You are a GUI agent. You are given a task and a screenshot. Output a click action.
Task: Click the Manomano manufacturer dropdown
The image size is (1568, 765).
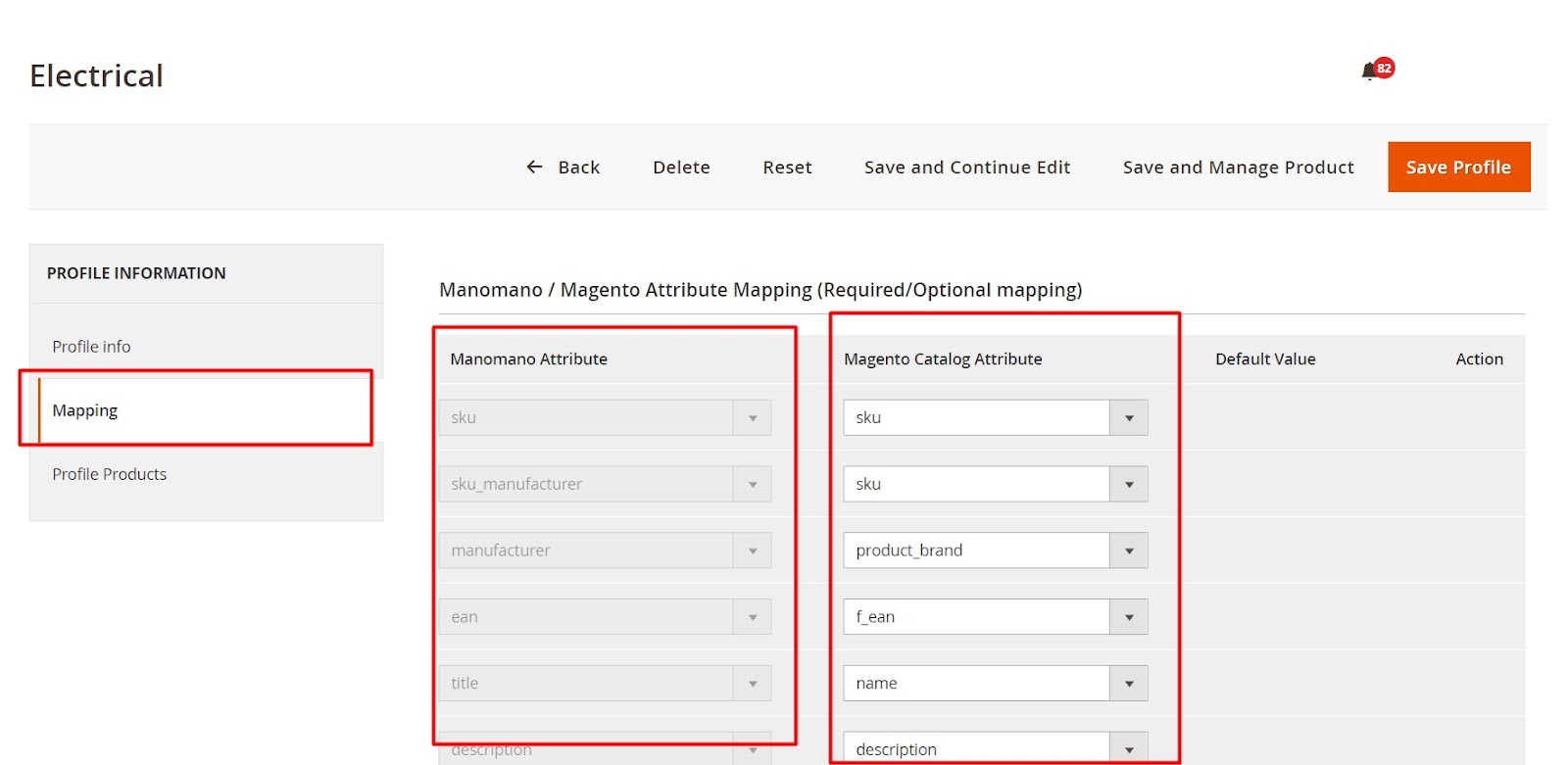pyautogui.click(x=605, y=550)
